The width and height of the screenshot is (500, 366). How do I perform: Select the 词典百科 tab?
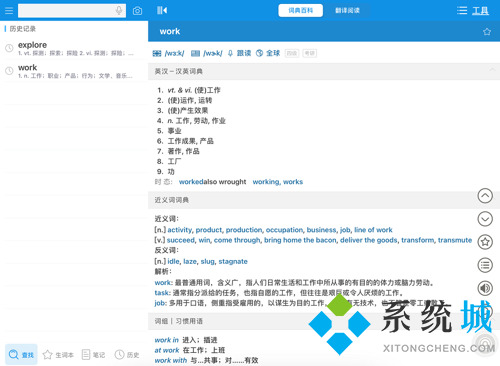(x=301, y=11)
